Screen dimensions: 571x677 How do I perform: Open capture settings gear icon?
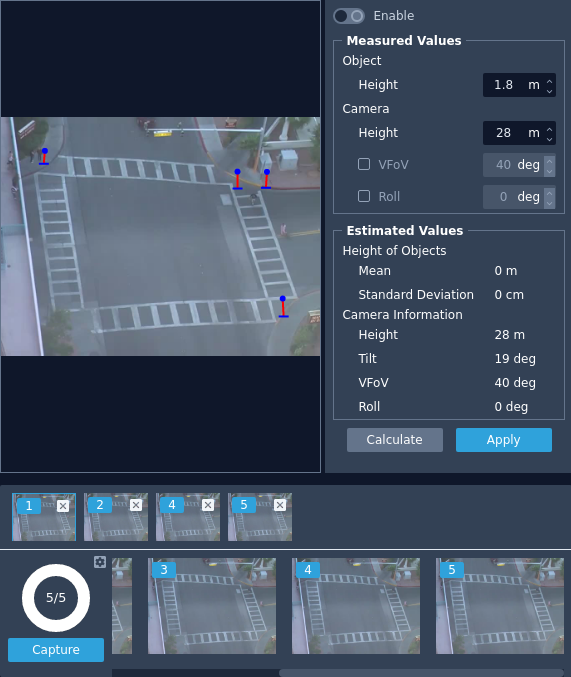(x=100, y=562)
